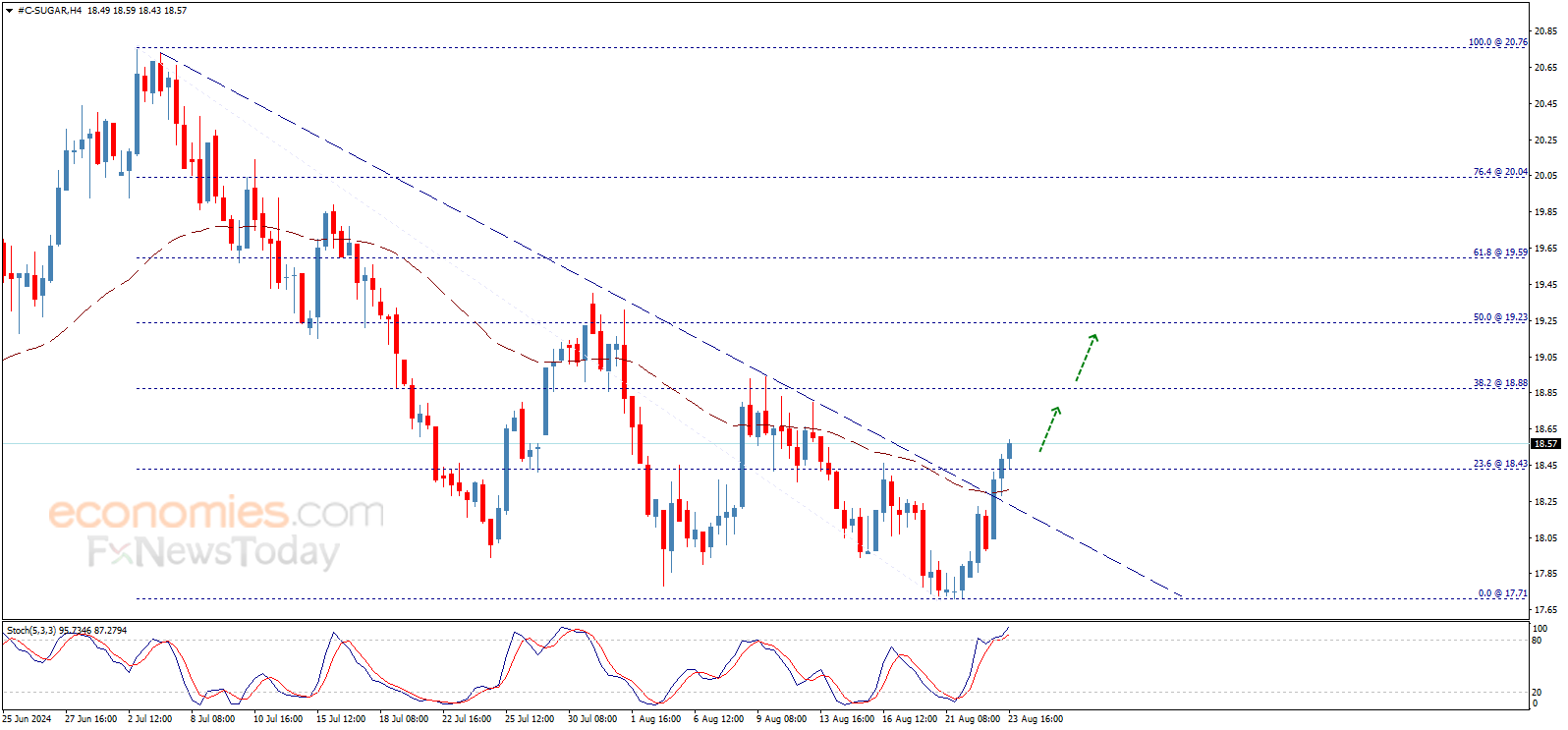Select the 50.0 @ 19.23 Fibonacci label
This screenshot has width=1568, height=730.
[1500, 317]
